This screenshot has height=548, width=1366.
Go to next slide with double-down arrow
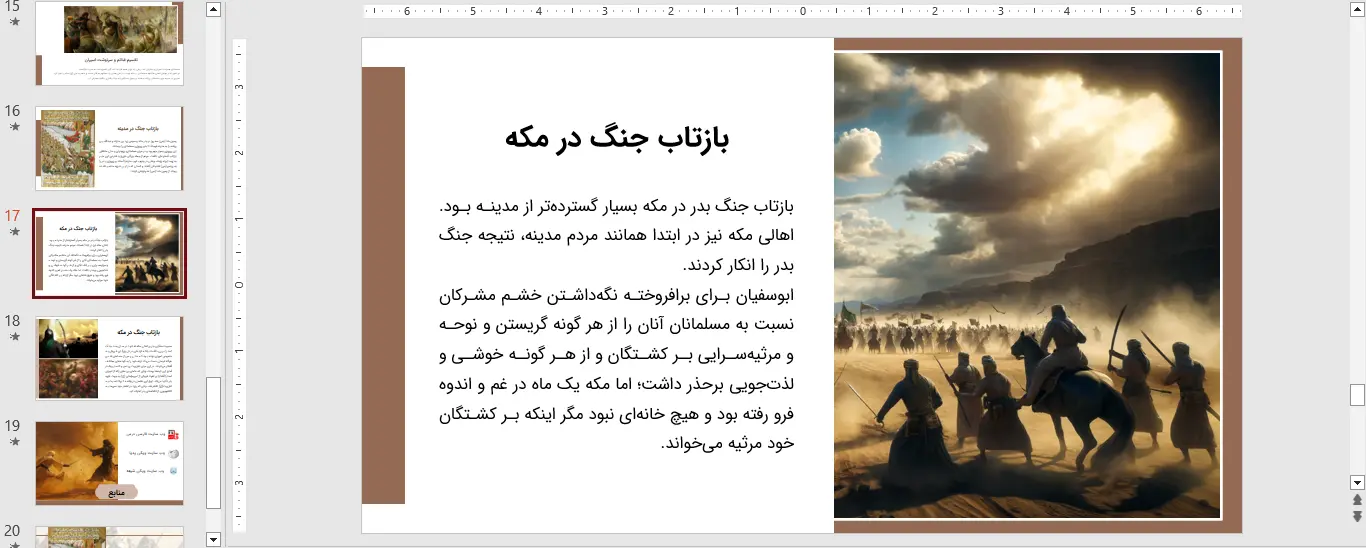(x=1357, y=516)
